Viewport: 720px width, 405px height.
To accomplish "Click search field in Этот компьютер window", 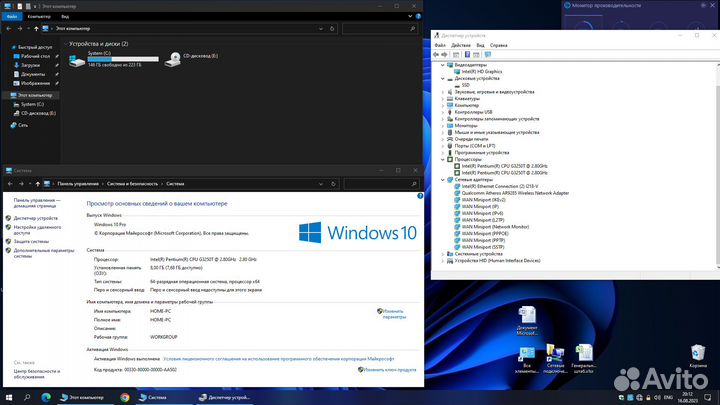I will tap(380, 28).
